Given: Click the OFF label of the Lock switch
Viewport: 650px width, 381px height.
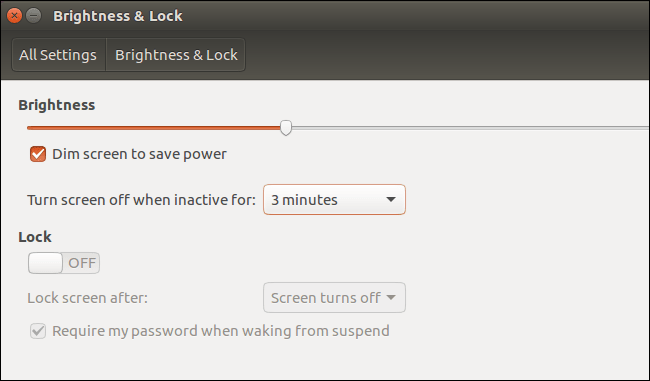Looking at the screenshot, I should 82,263.
